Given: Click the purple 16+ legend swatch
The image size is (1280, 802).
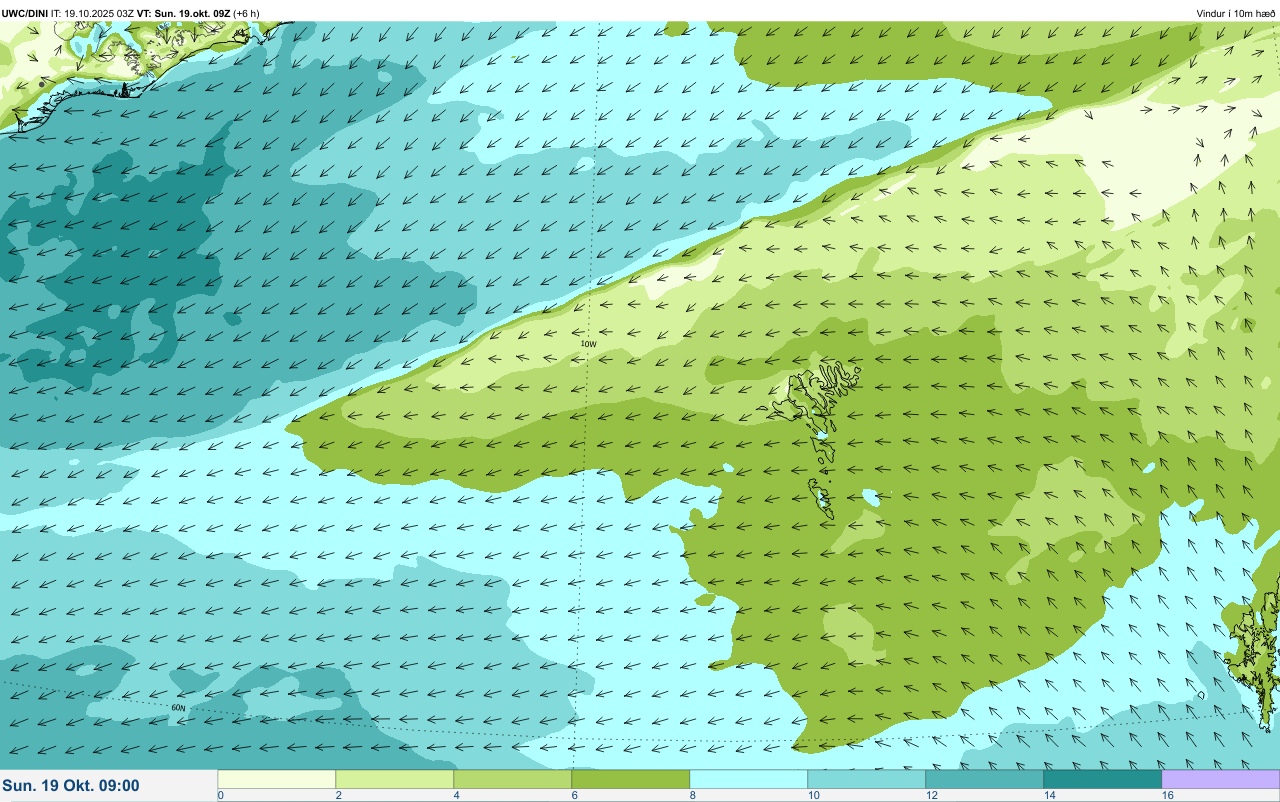Looking at the screenshot, I should point(1220,779).
